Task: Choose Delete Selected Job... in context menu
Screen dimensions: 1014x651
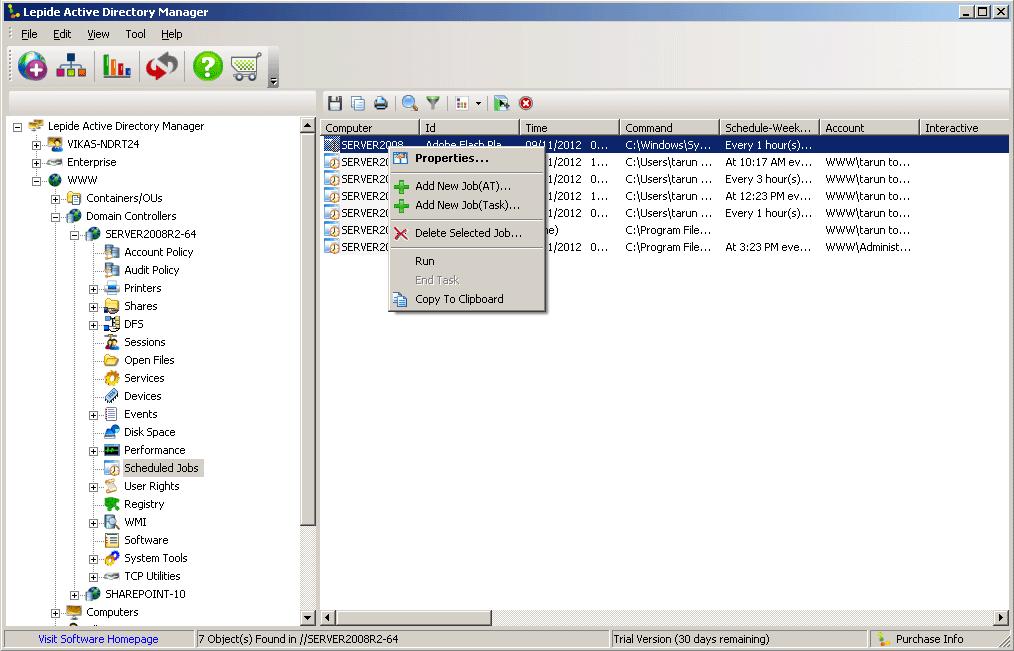Action: (466, 233)
